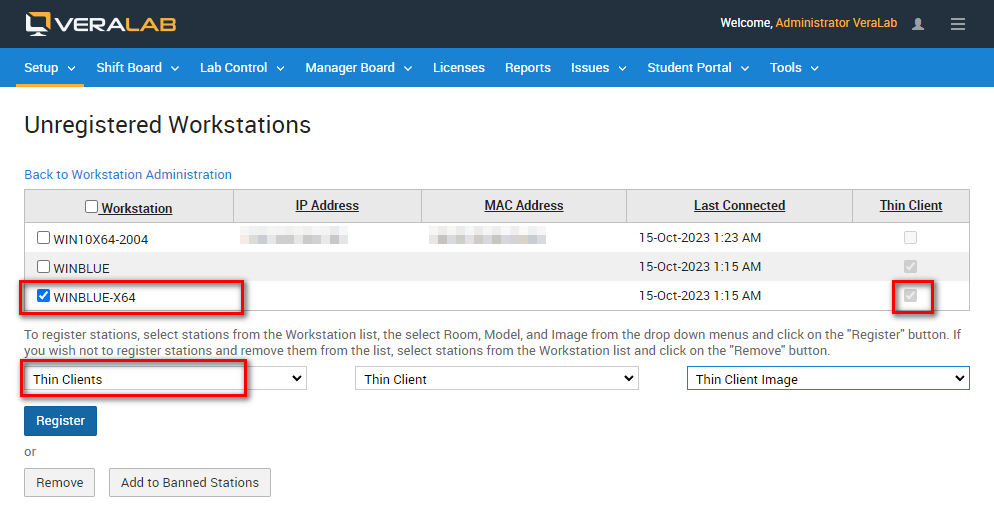Toggle Thin Client checkbox for WINBLUE-X64 row
The width and height of the screenshot is (994, 521).
click(910, 296)
